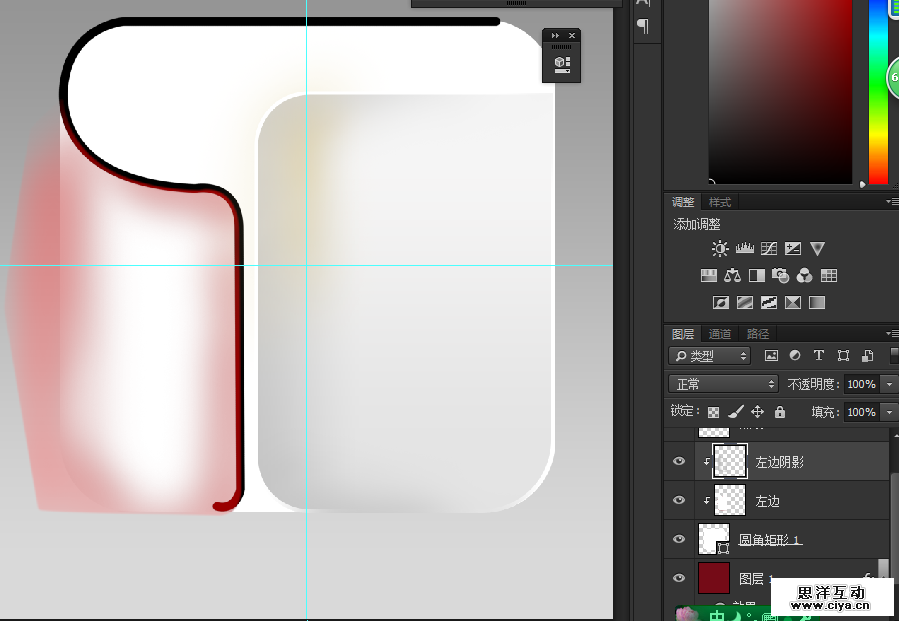The width and height of the screenshot is (899, 621).
Task: Add a Photo Filter adjustment
Action: pyautogui.click(x=781, y=276)
